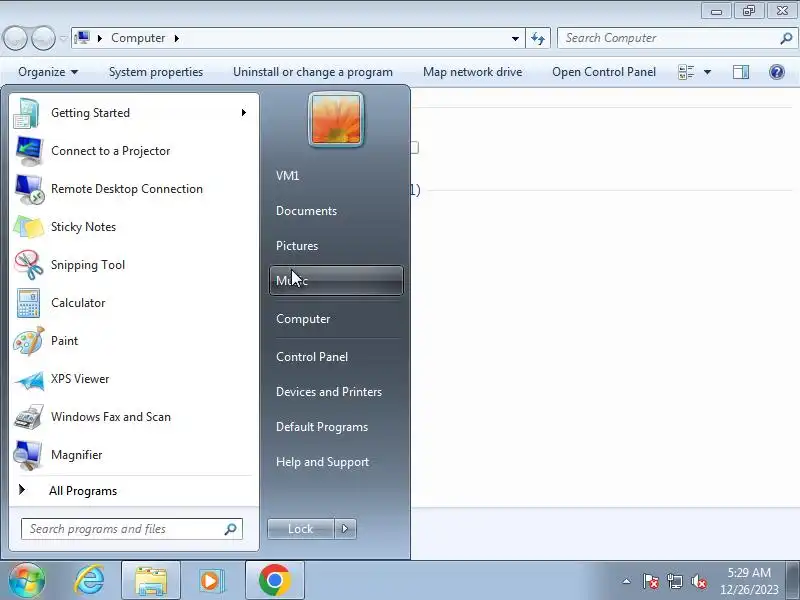Image resolution: width=800 pixels, height=600 pixels.
Task: Click the Back navigation button
Action: 15,38
